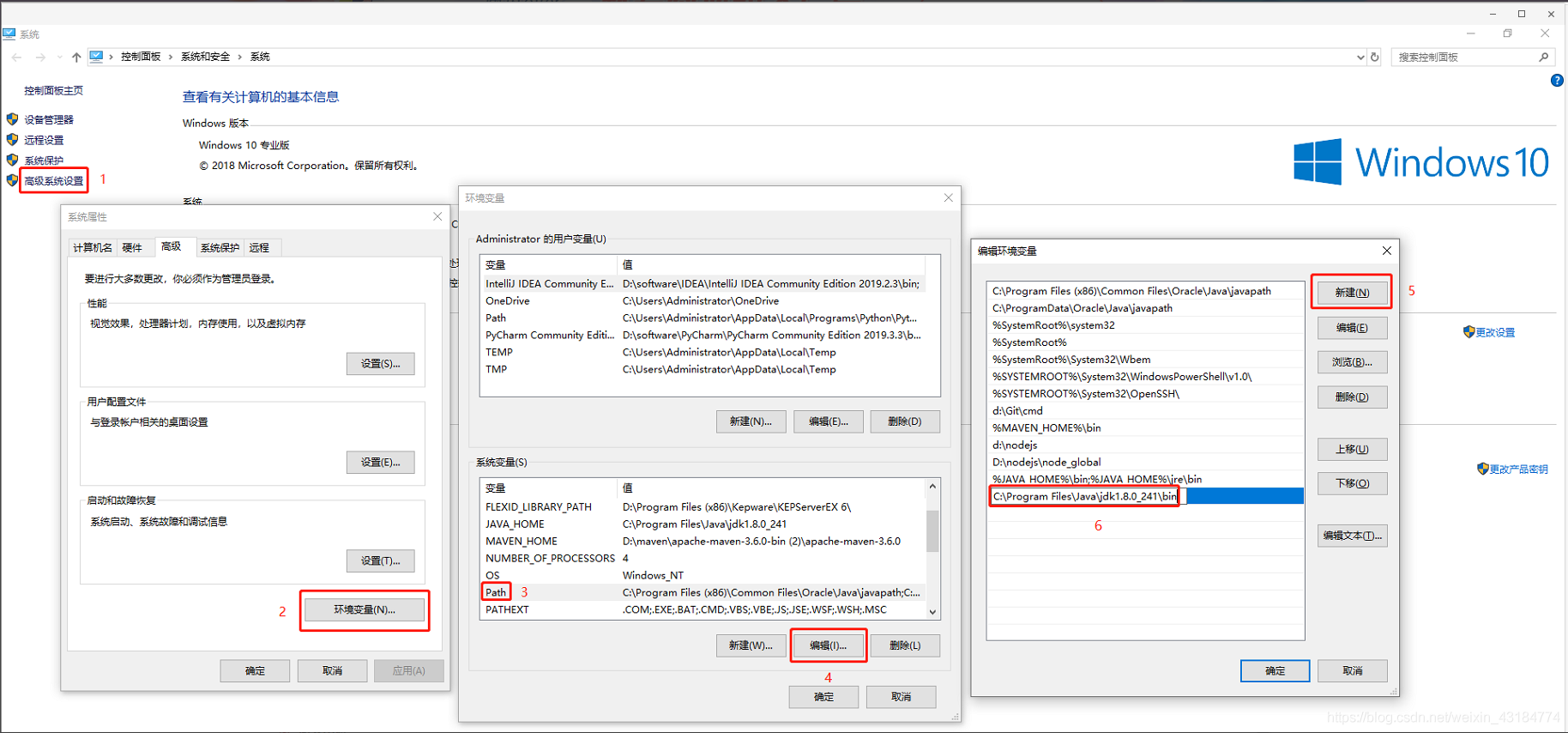This screenshot has height=733, width=1568.
Task: Select user variable TEMP row
Action: tap(703, 352)
